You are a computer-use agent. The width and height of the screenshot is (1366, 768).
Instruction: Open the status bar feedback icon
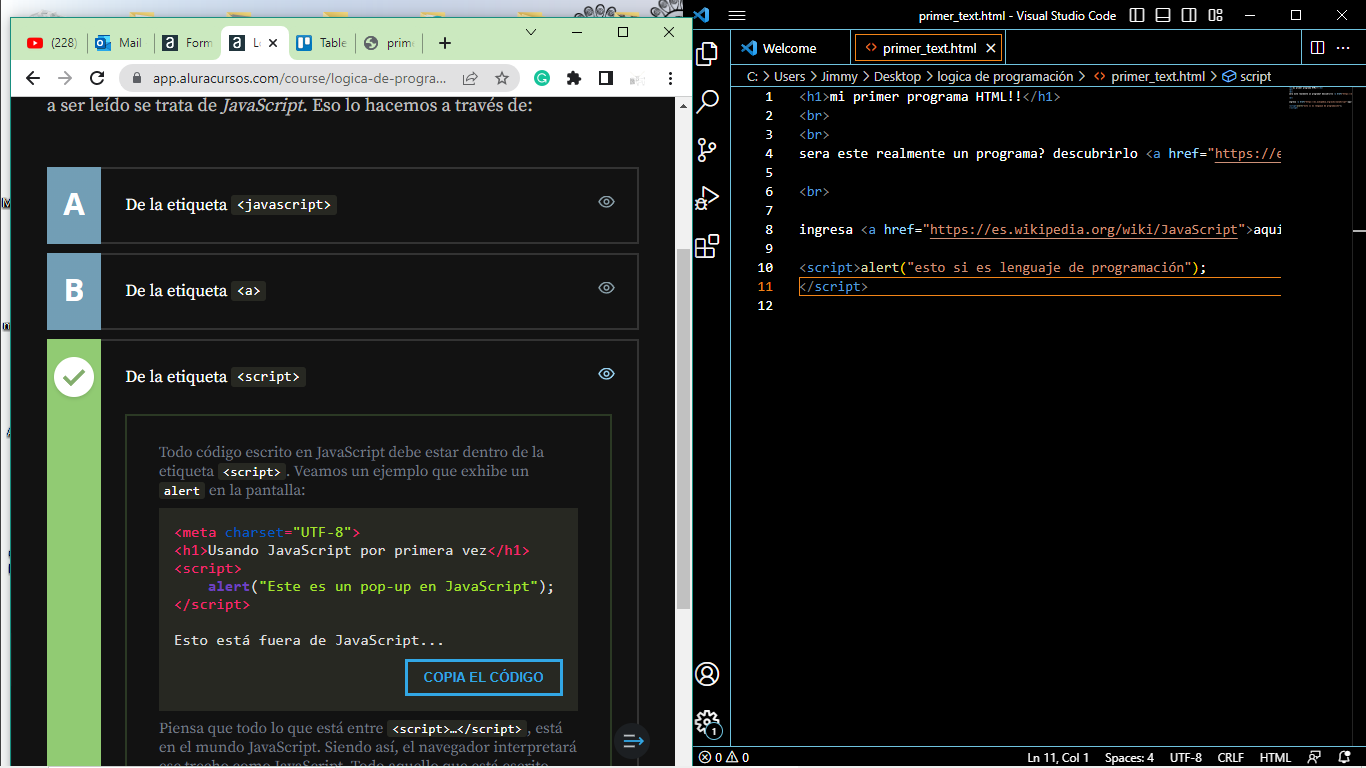(x=1315, y=758)
